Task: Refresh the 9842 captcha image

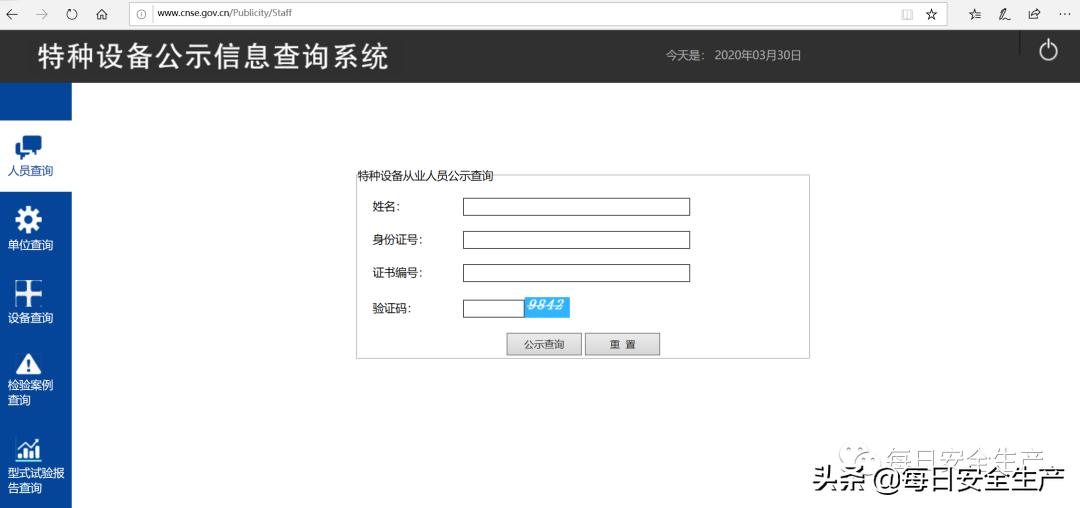Action: point(547,307)
